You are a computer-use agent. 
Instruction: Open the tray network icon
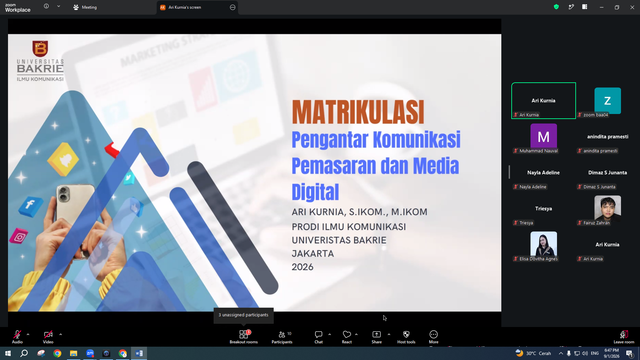pos(577,353)
